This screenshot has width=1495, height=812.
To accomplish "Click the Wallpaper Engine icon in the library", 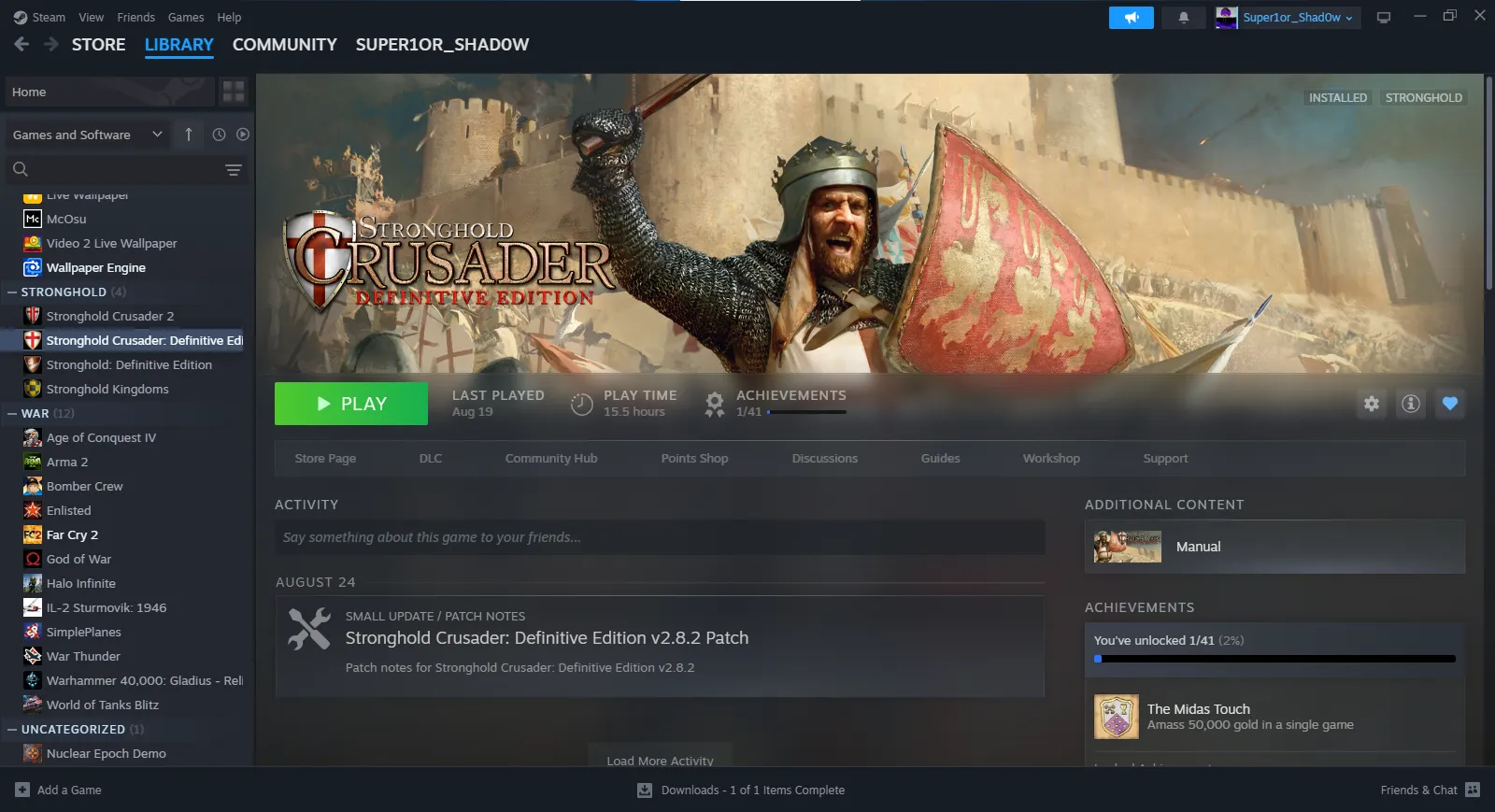I will (33, 267).
